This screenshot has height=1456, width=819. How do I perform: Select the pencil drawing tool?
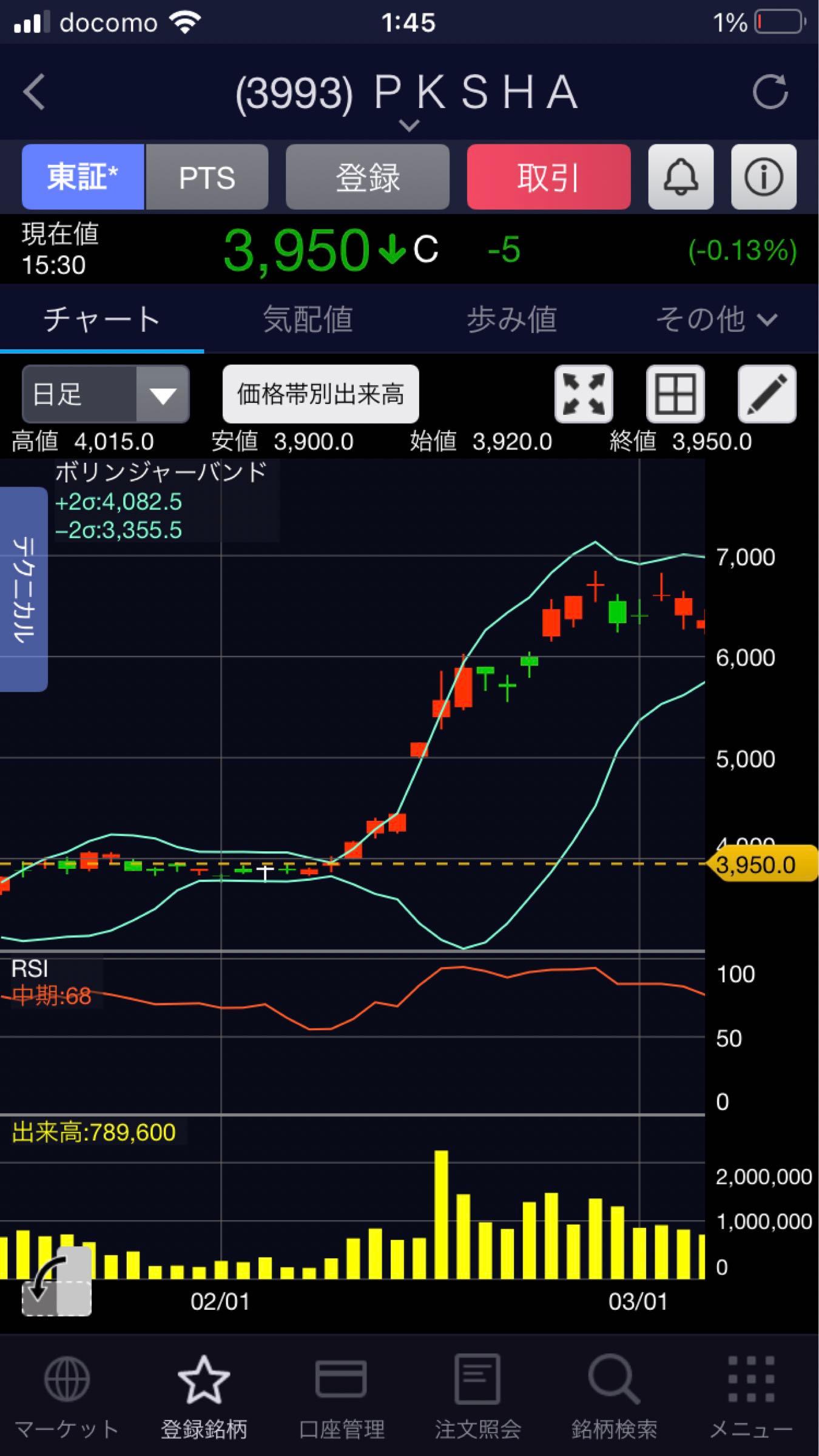pyautogui.click(x=766, y=394)
